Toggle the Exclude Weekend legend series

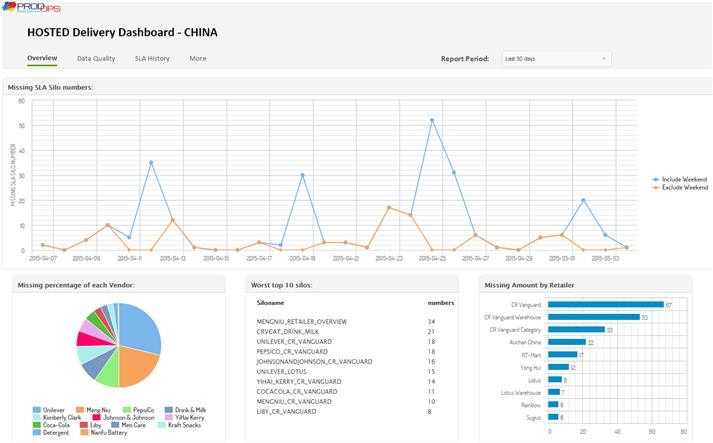click(x=680, y=188)
